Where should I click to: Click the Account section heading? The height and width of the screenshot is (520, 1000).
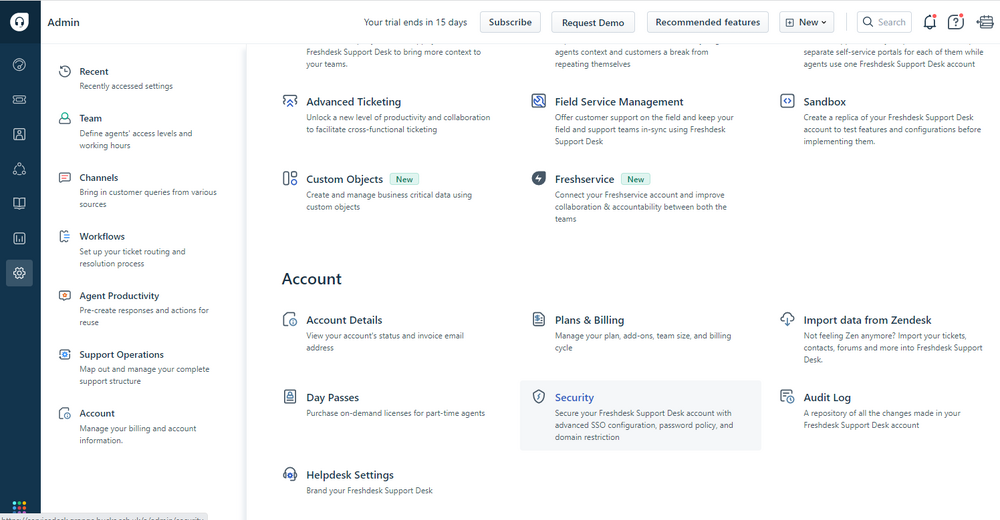pyautogui.click(x=312, y=279)
